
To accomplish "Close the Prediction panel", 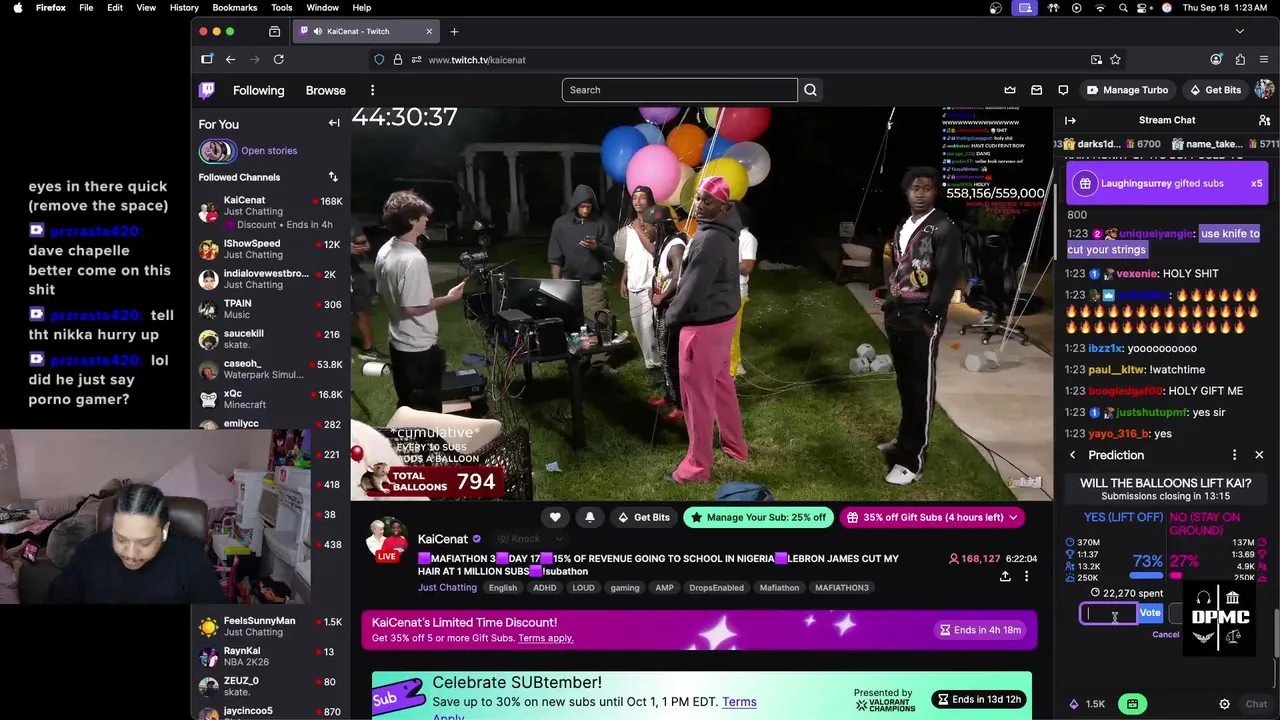I will click(1259, 455).
